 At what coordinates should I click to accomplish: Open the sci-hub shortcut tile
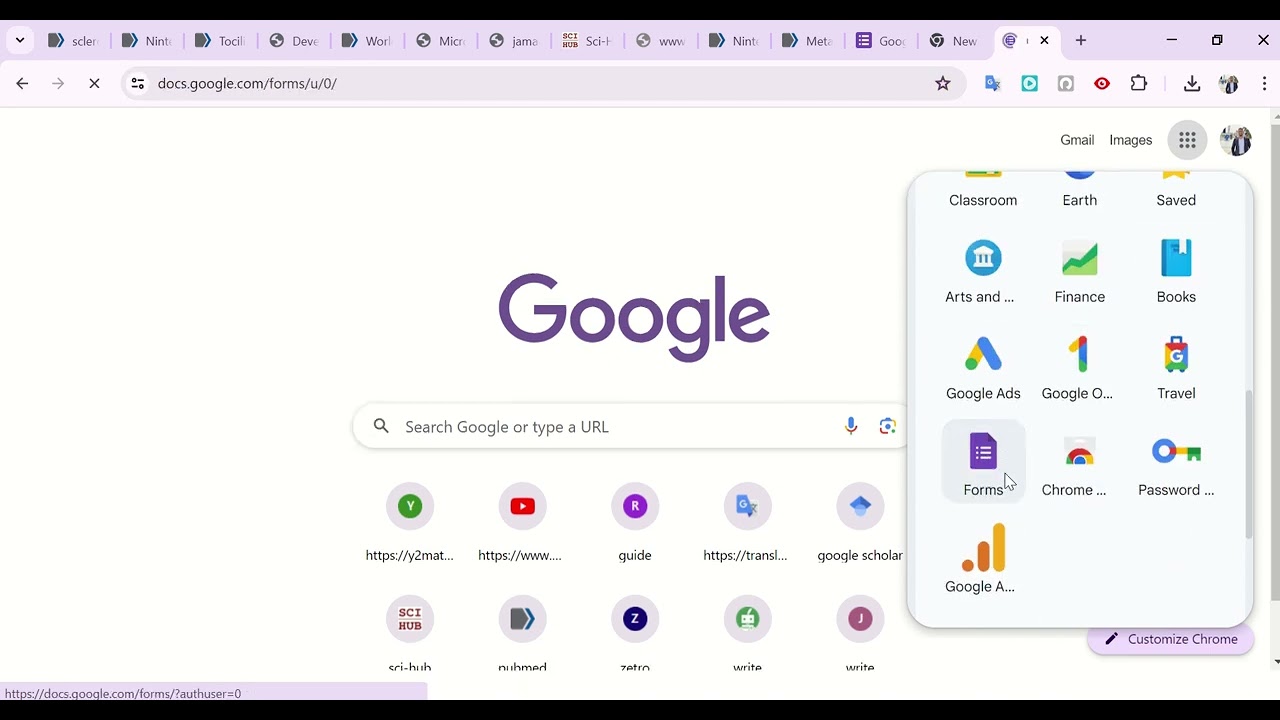(x=410, y=632)
